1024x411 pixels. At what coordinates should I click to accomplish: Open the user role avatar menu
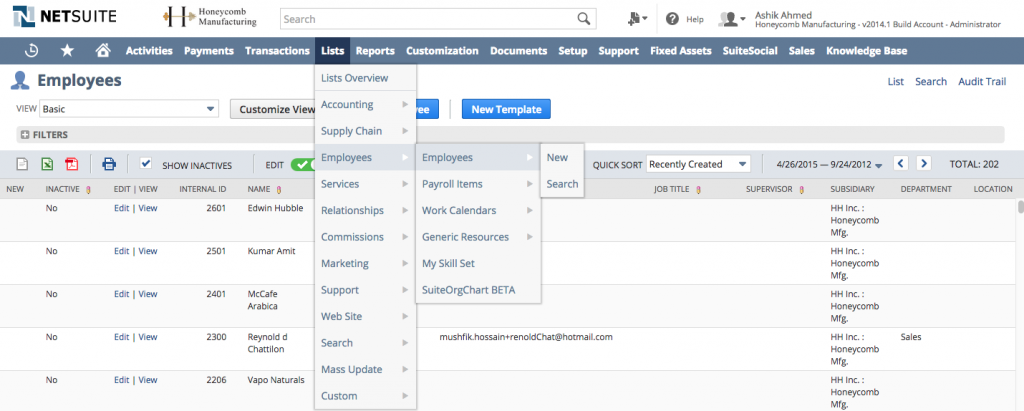click(731, 19)
